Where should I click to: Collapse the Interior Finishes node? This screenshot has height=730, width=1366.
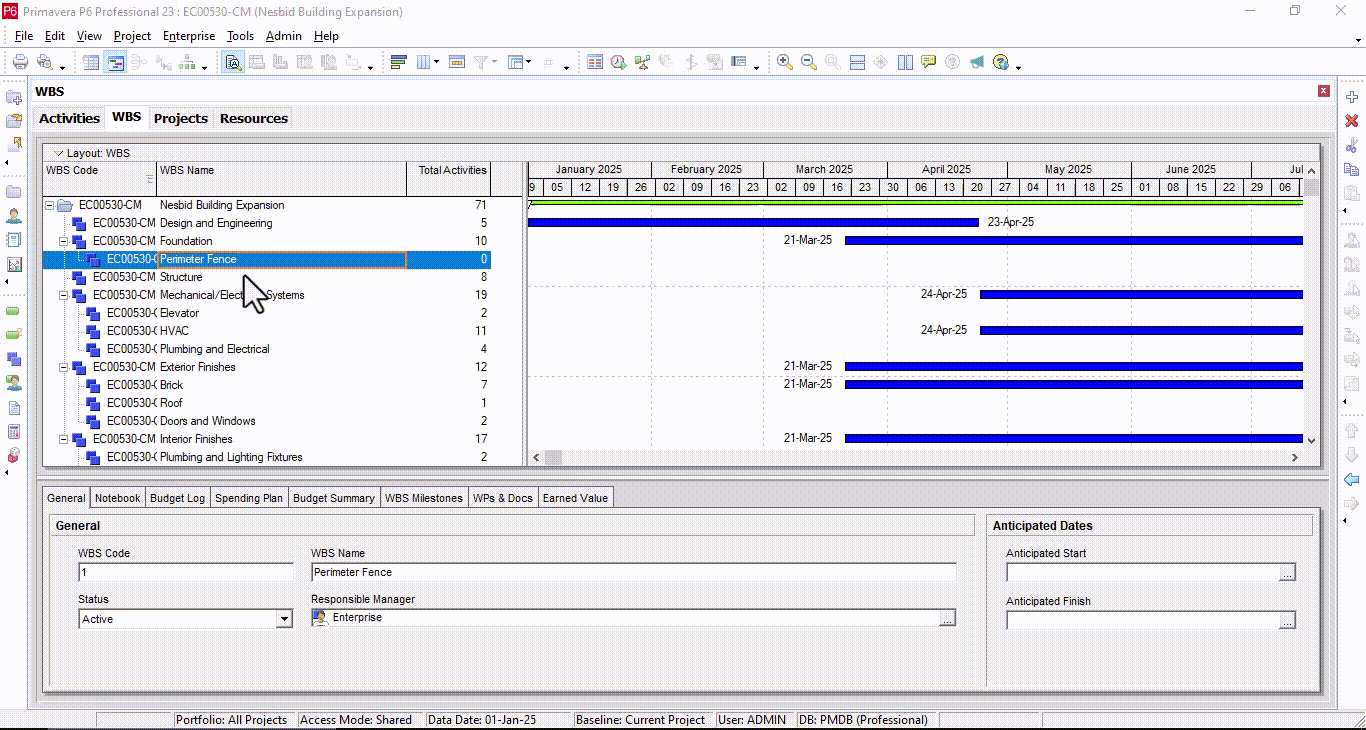63,439
